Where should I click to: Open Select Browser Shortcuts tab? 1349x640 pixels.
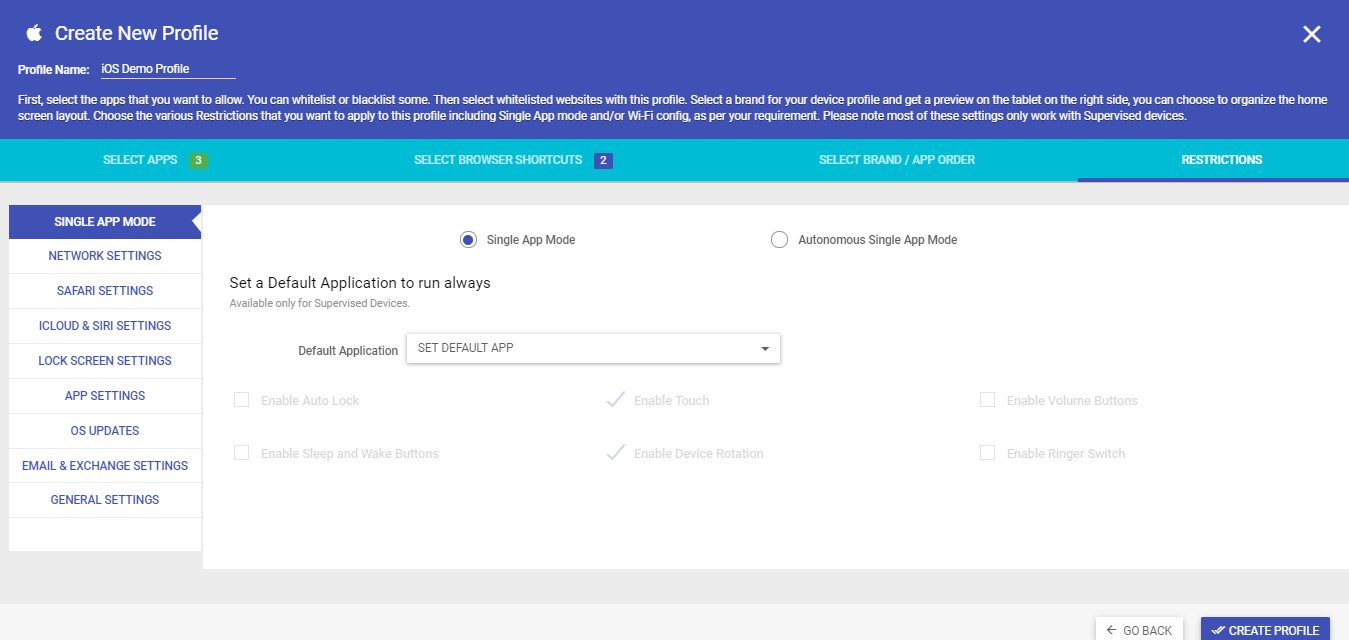click(513, 160)
